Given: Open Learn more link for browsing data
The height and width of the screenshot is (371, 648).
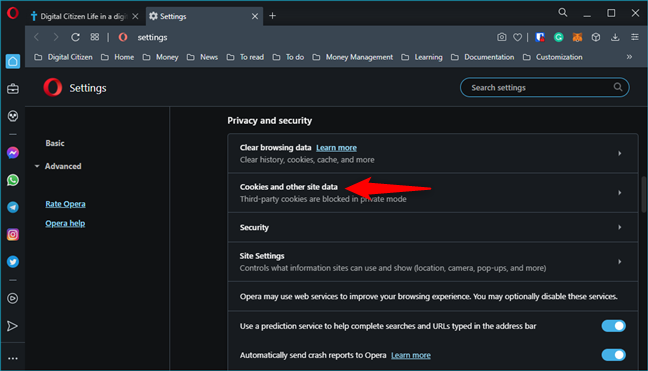Looking at the screenshot, I should tap(336, 147).
